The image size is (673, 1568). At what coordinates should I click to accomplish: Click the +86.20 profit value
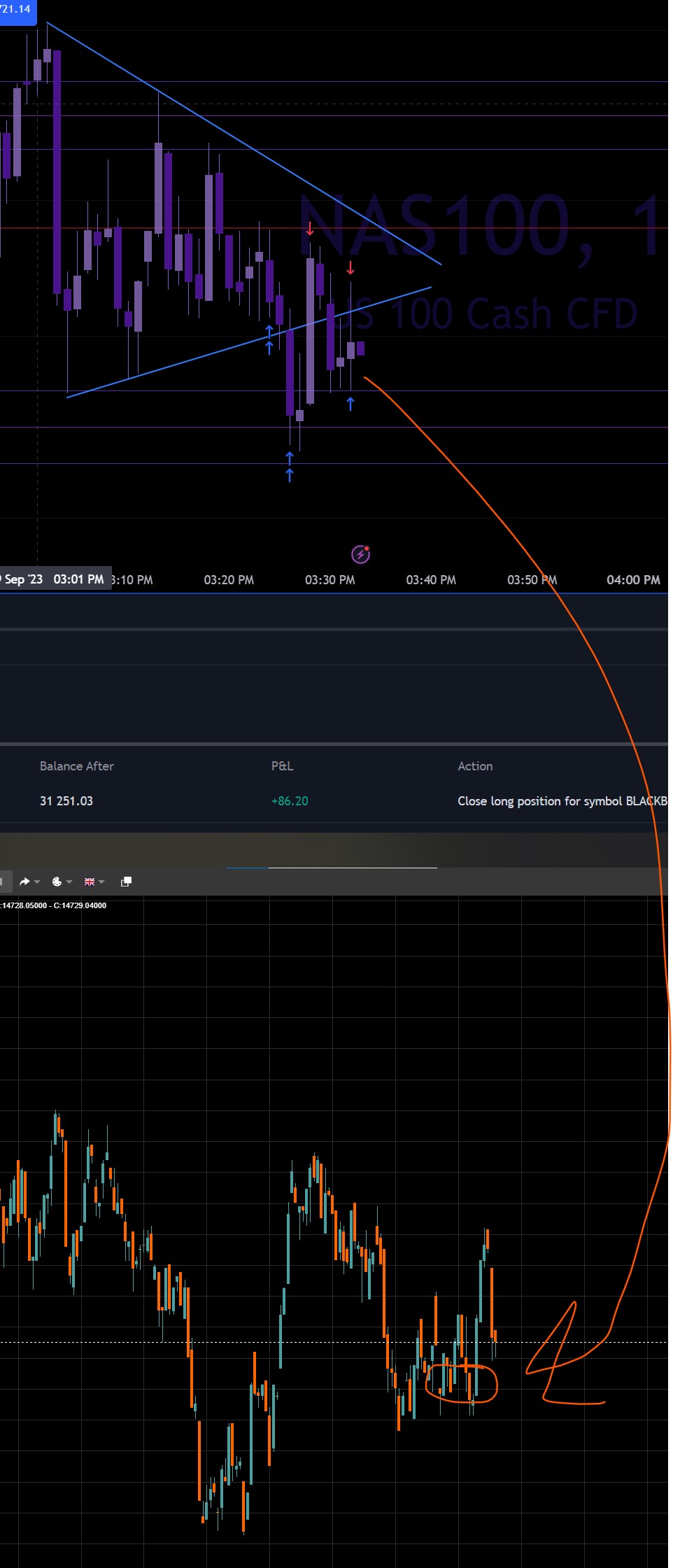[x=290, y=801]
